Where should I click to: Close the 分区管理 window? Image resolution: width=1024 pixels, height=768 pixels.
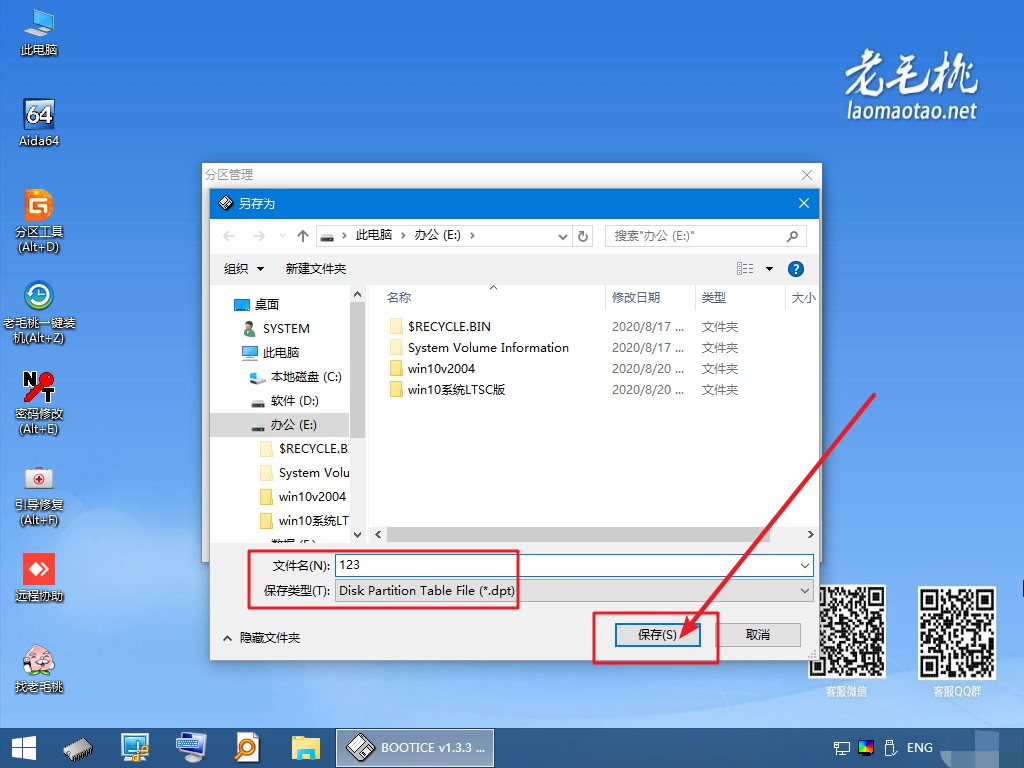[x=807, y=175]
